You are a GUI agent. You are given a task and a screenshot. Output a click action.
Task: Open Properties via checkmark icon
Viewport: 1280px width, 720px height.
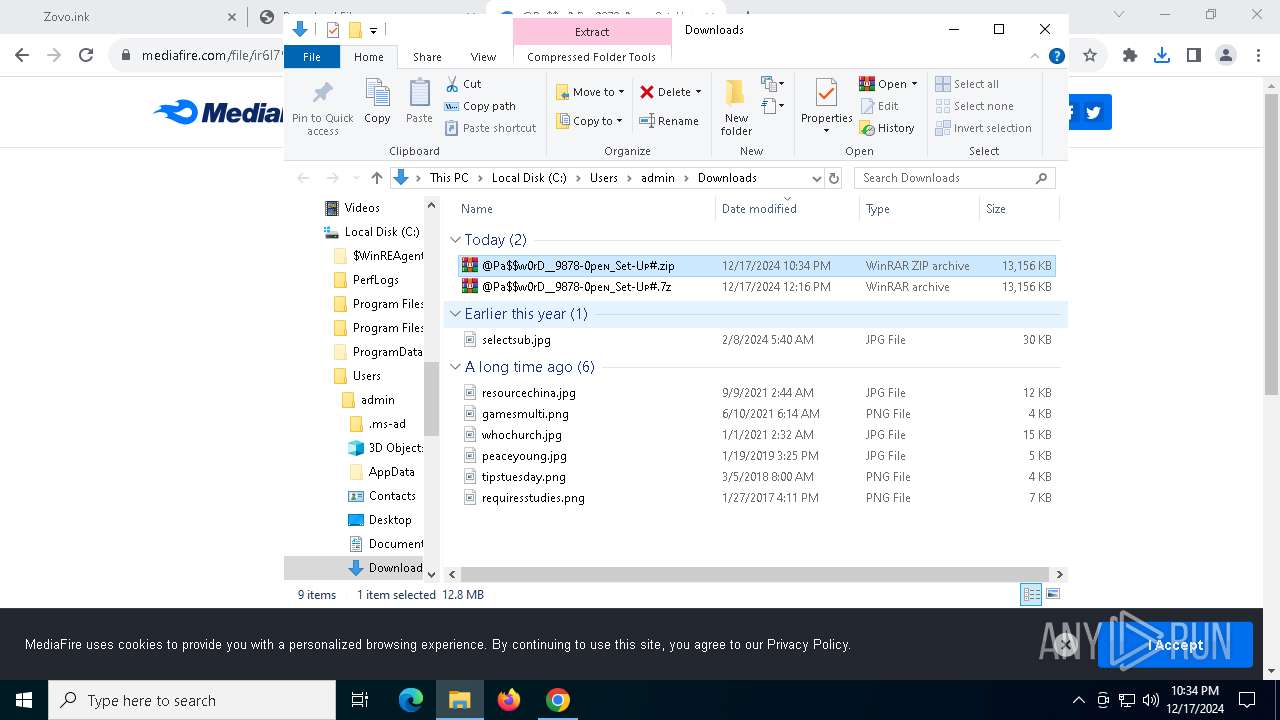click(826, 94)
